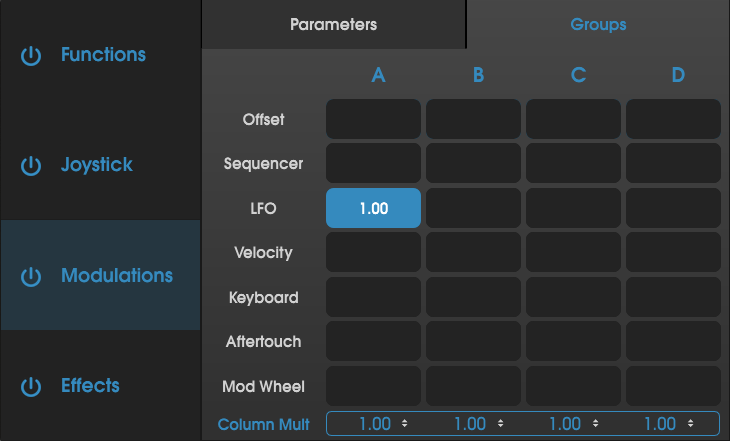
Task: Click the Velocity row label
Action: click(x=264, y=252)
